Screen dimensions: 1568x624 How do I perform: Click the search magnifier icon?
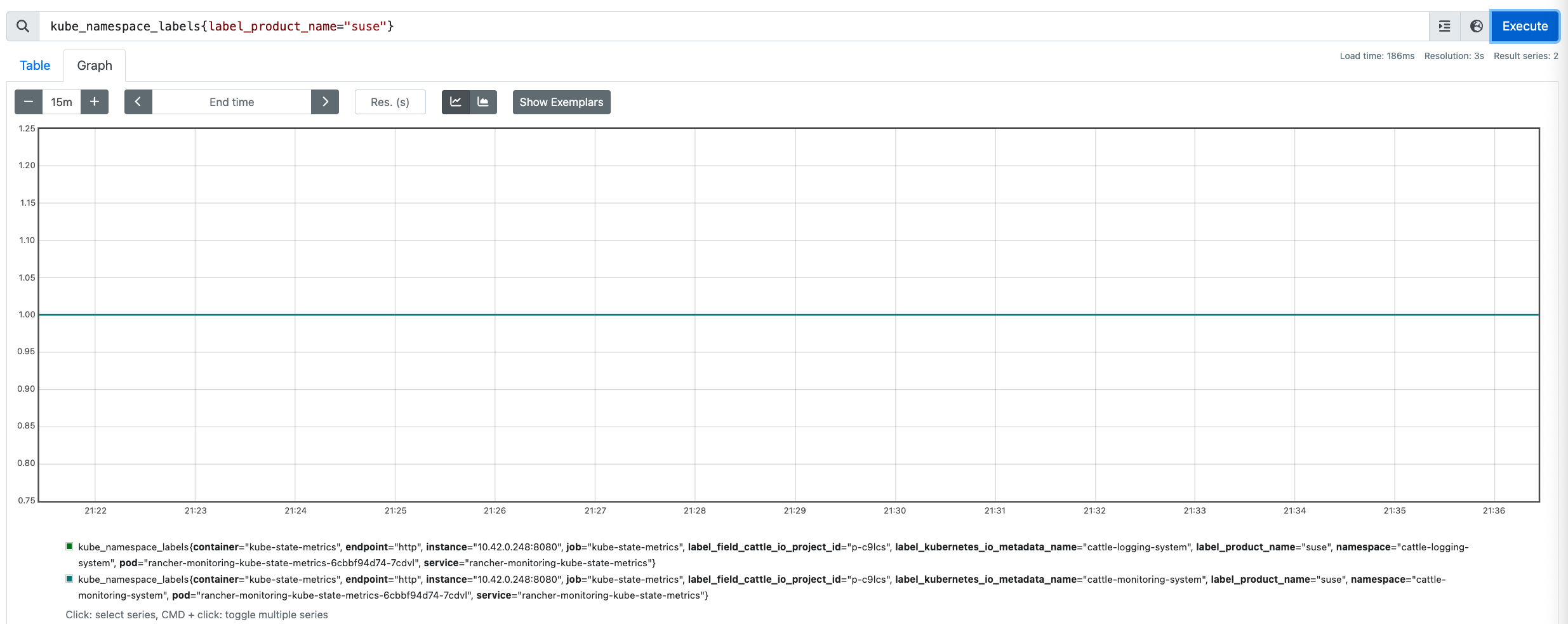(23, 26)
